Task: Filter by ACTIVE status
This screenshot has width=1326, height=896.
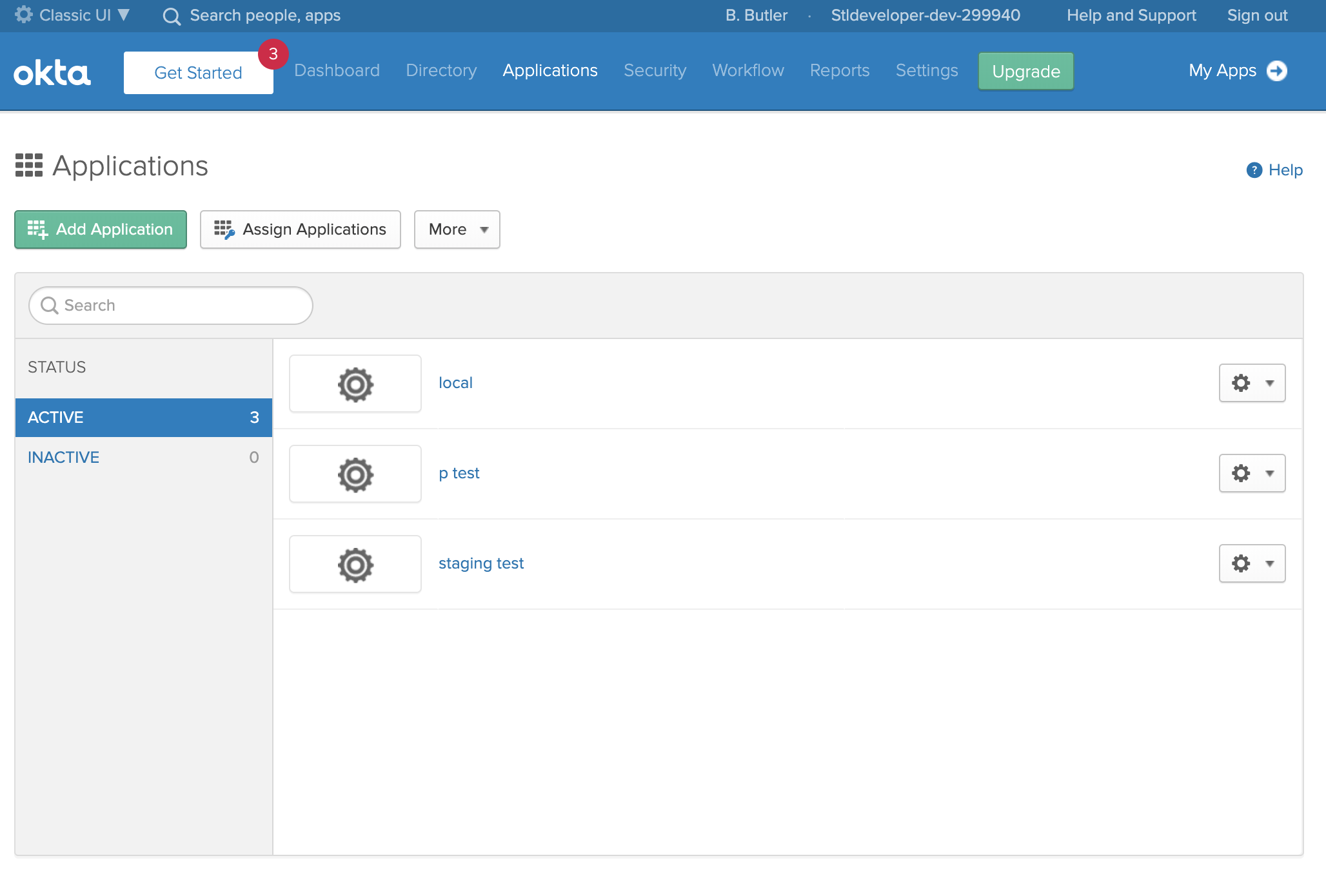Action: (x=144, y=418)
